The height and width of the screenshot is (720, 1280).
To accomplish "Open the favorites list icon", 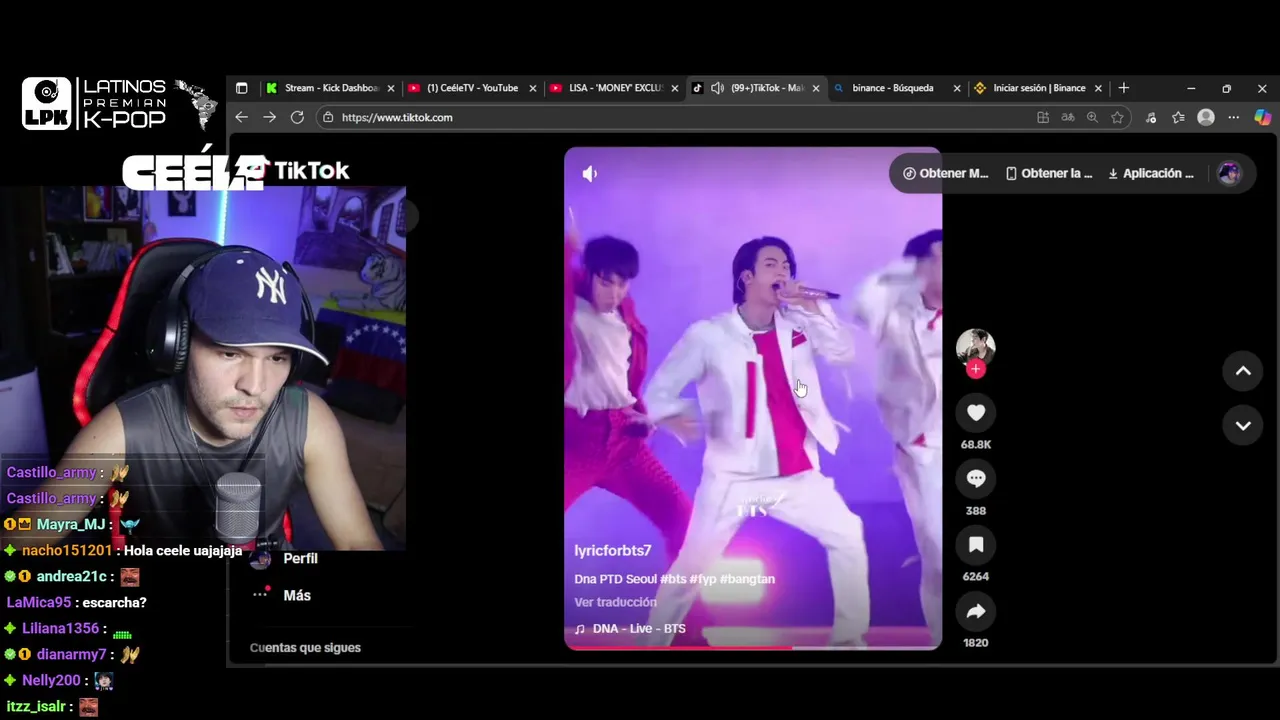I will click(1178, 117).
